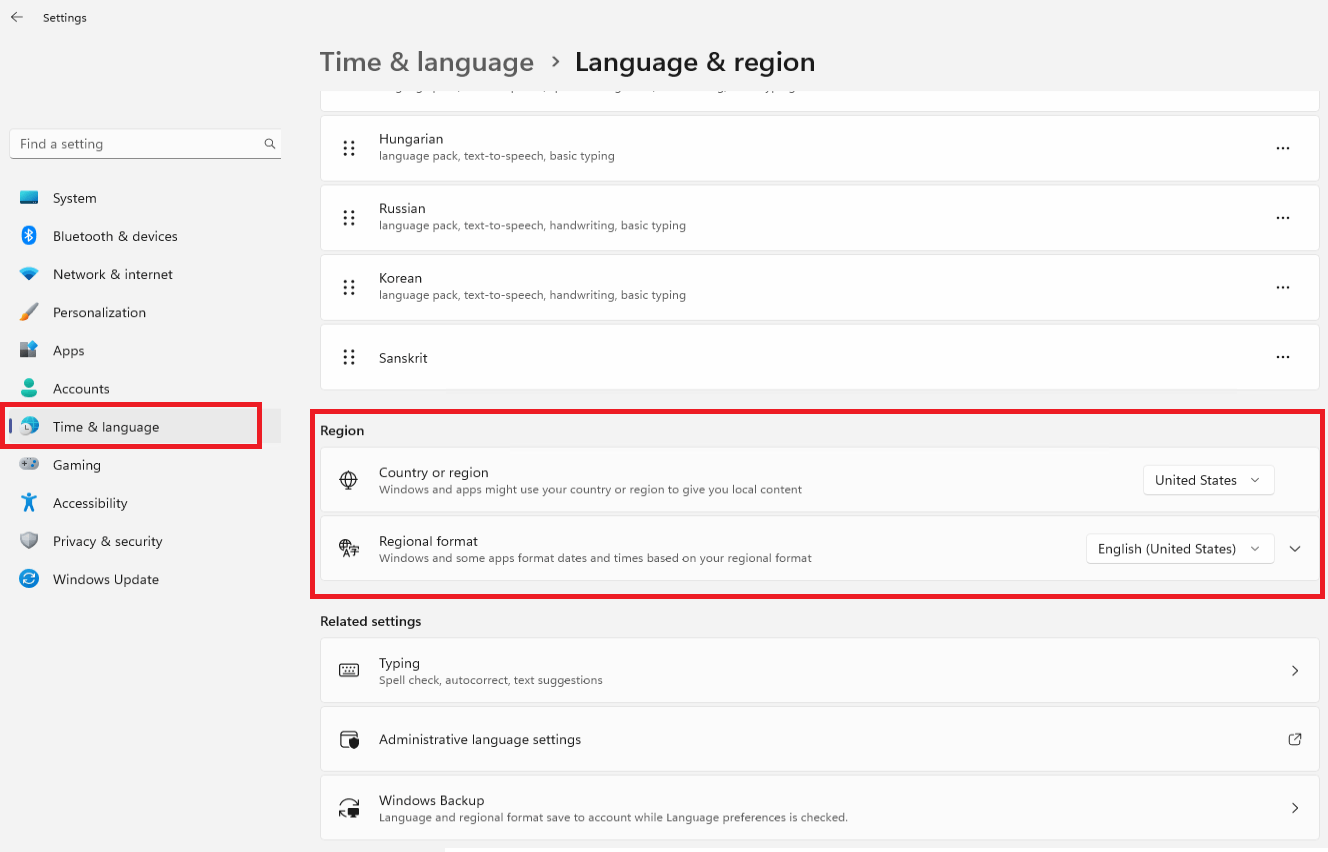Image resolution: width=1328 pixels, height=852 pixels.
Task: Click the Find a setting search box
Action: point(145,143)
